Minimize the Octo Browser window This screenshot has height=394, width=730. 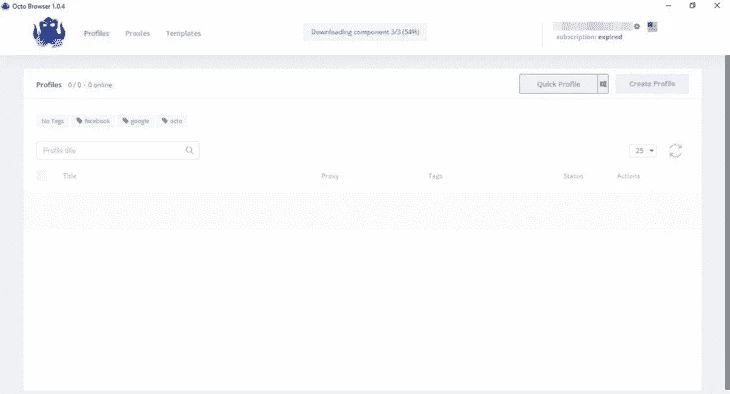click(669, 6)
